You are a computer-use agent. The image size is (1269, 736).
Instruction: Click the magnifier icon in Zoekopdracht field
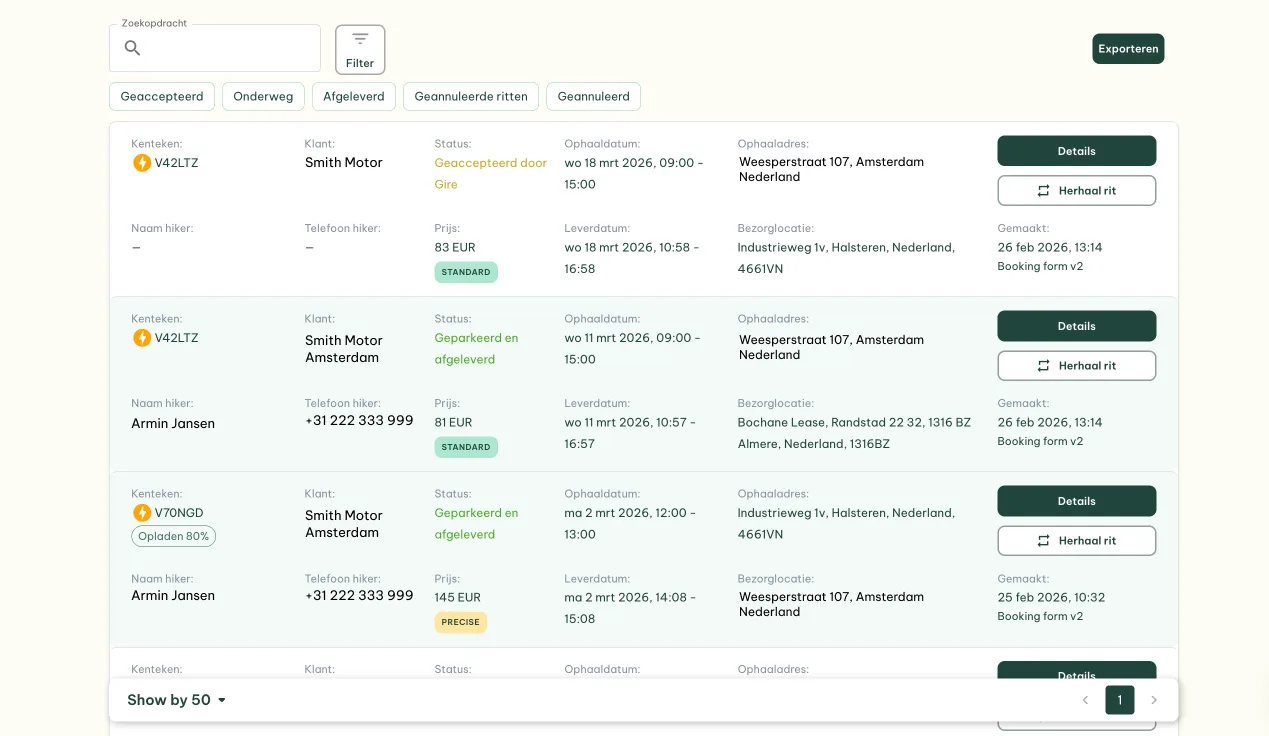click(x=132, y=48)
